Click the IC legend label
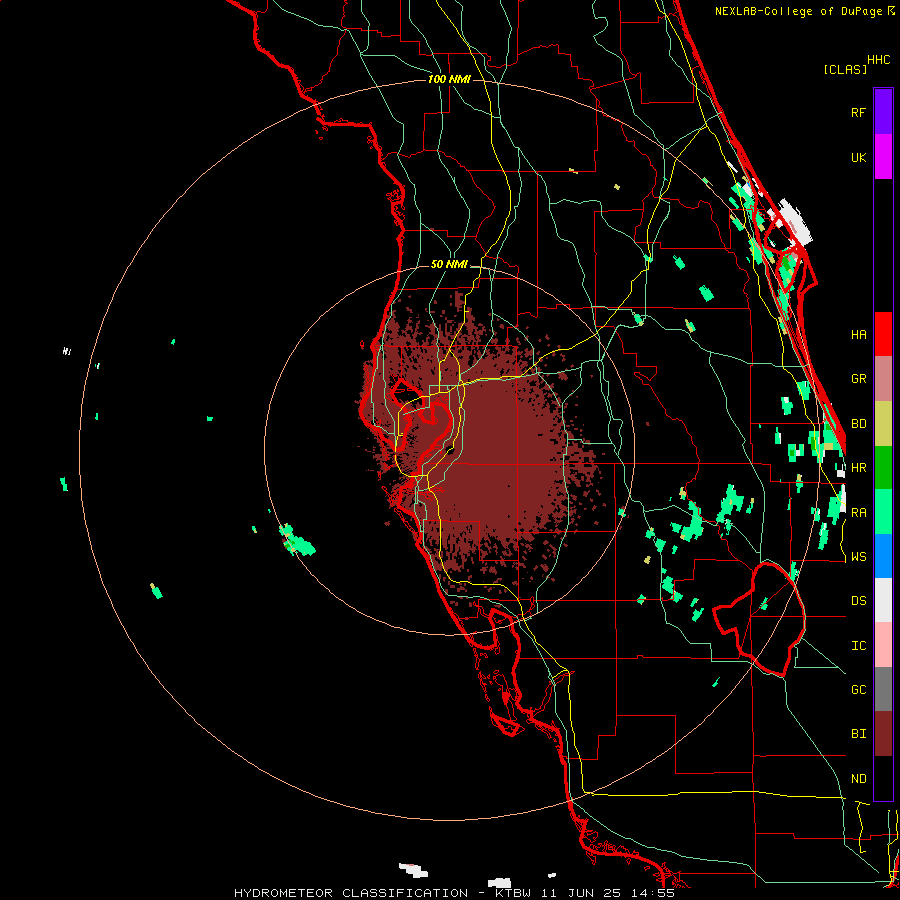The width and height of the screenshot is (900, 900). (x=859, y=646)
